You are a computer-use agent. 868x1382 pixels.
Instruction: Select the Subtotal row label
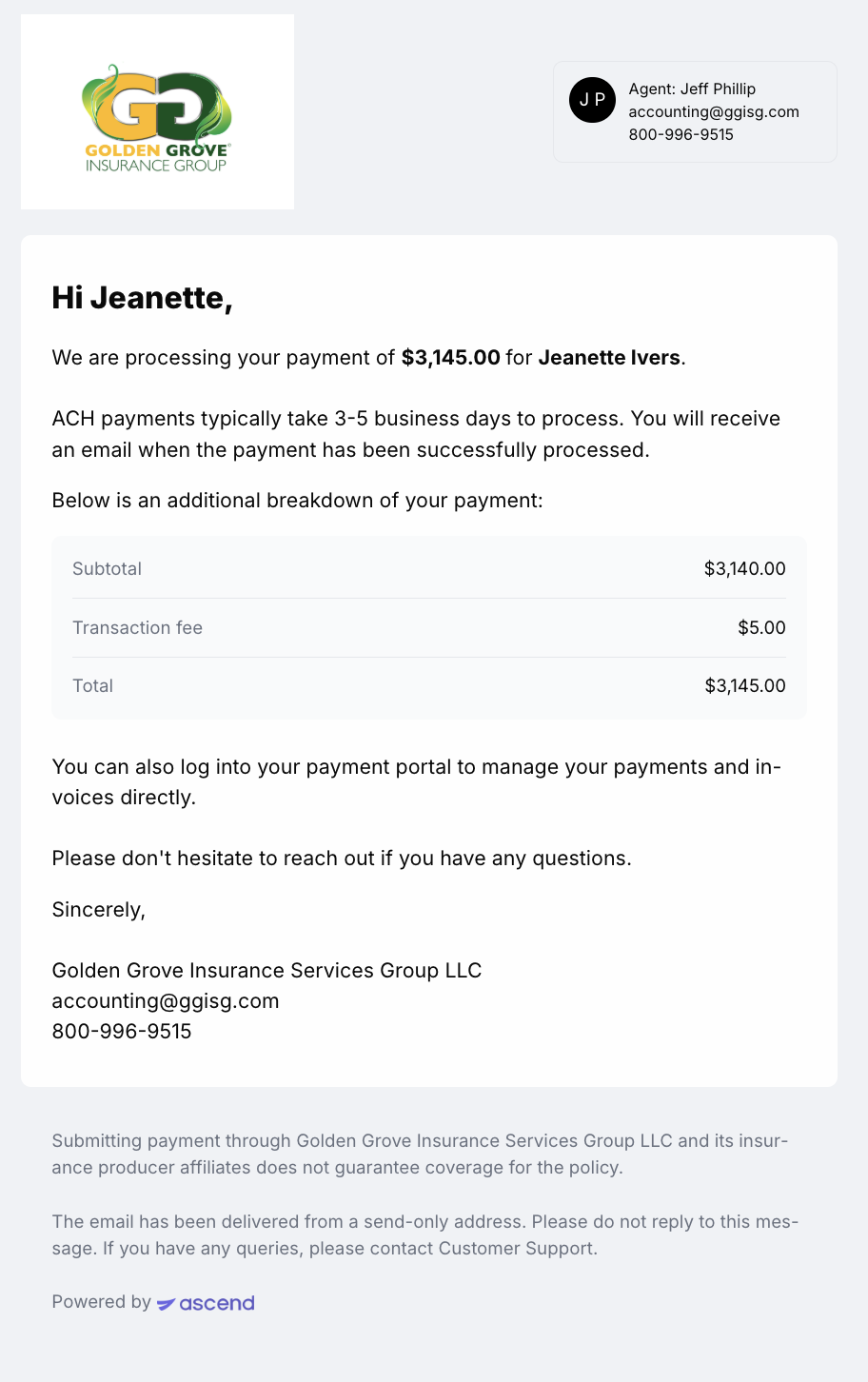[107, 568]
